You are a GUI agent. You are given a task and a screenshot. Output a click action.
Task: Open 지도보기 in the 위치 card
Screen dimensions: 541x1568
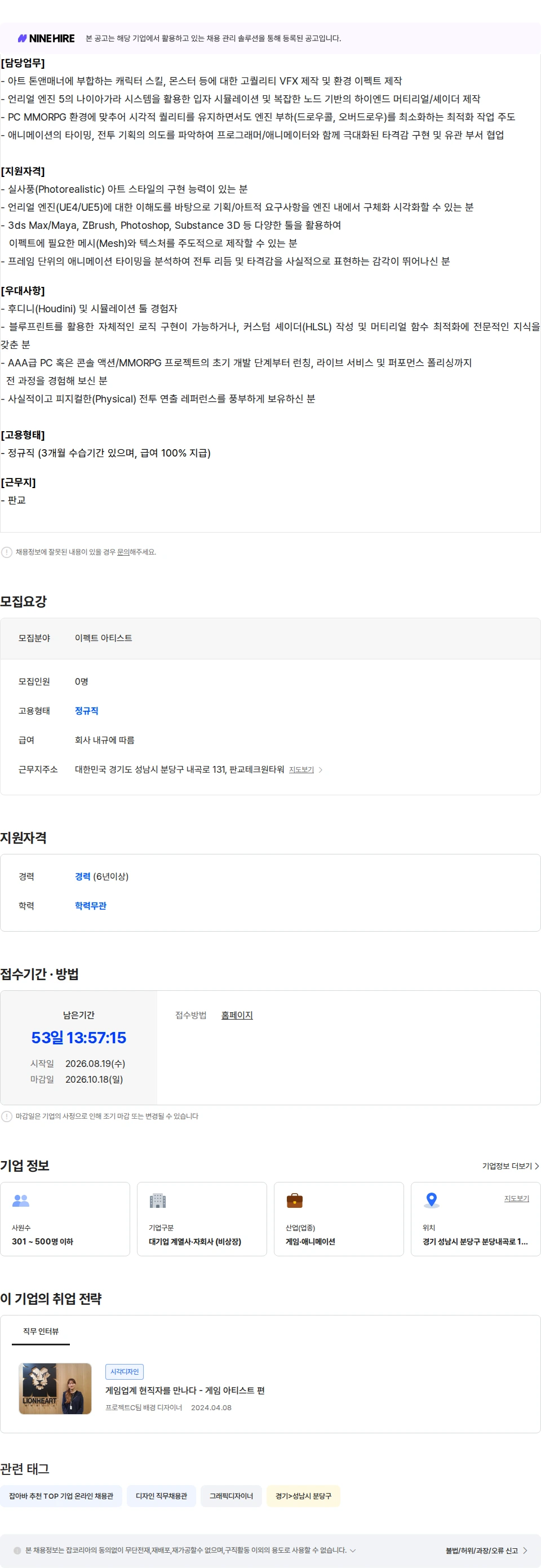click(516, 1198)
